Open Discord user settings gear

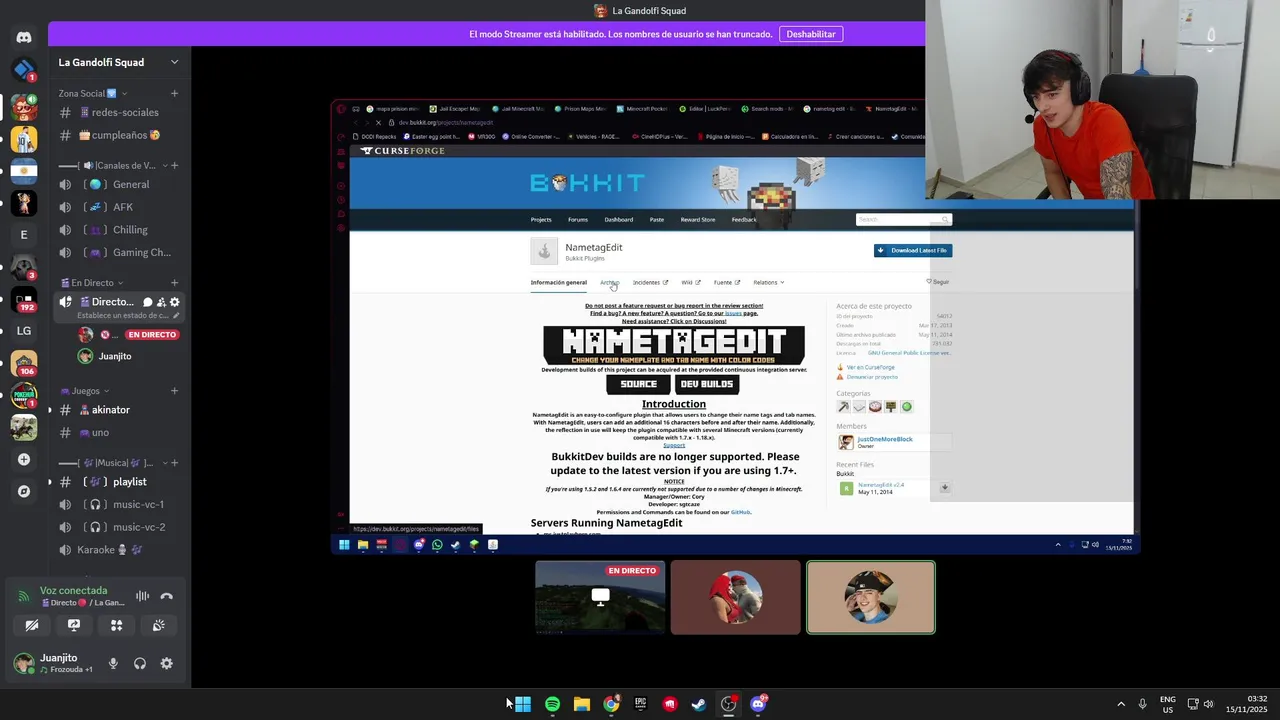(167, 663)
